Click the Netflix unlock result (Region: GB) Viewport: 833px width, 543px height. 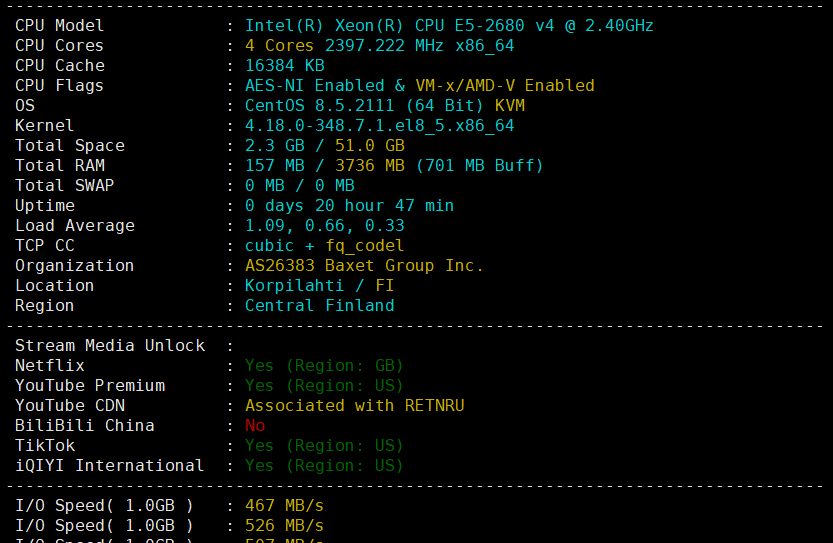click(324, 366)
